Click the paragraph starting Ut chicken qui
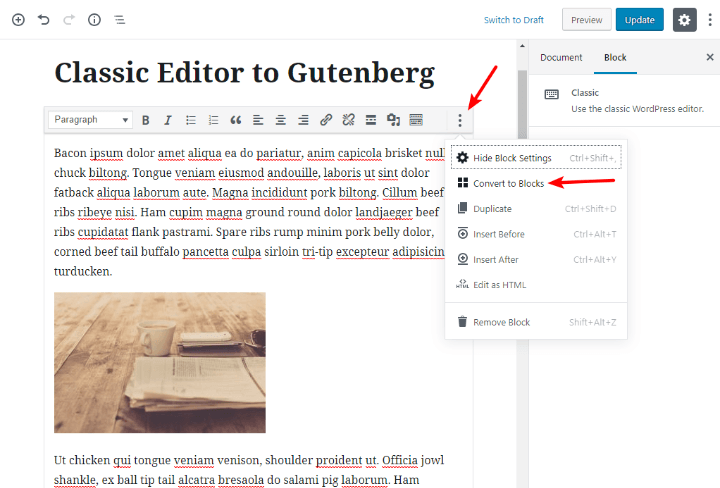 pos(249,470)
